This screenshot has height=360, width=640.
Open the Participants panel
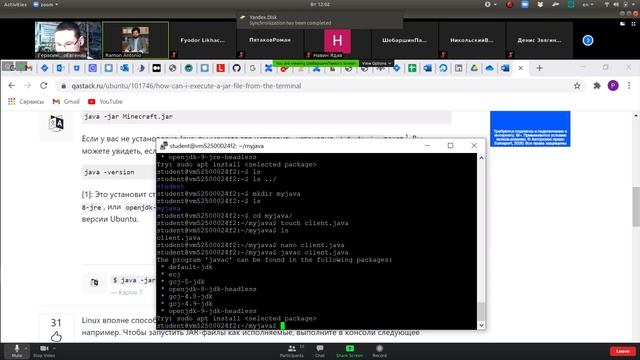(292, 351)
